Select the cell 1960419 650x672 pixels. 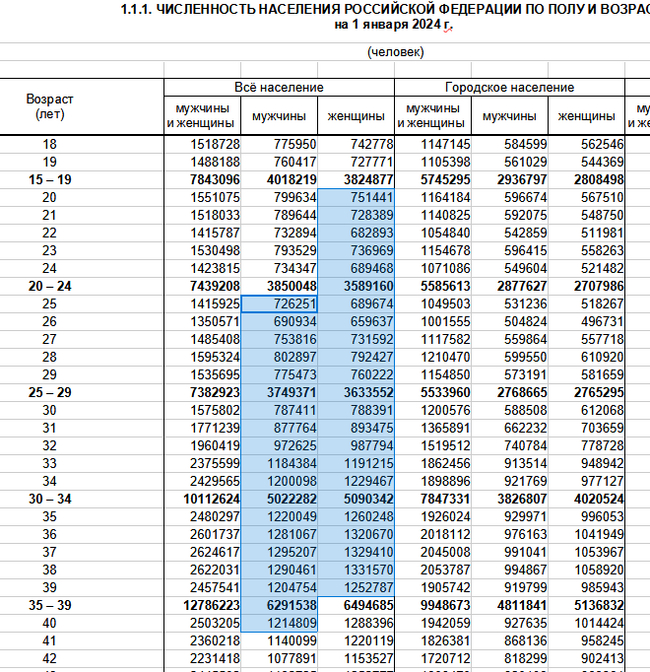click(x=202, y=446)
